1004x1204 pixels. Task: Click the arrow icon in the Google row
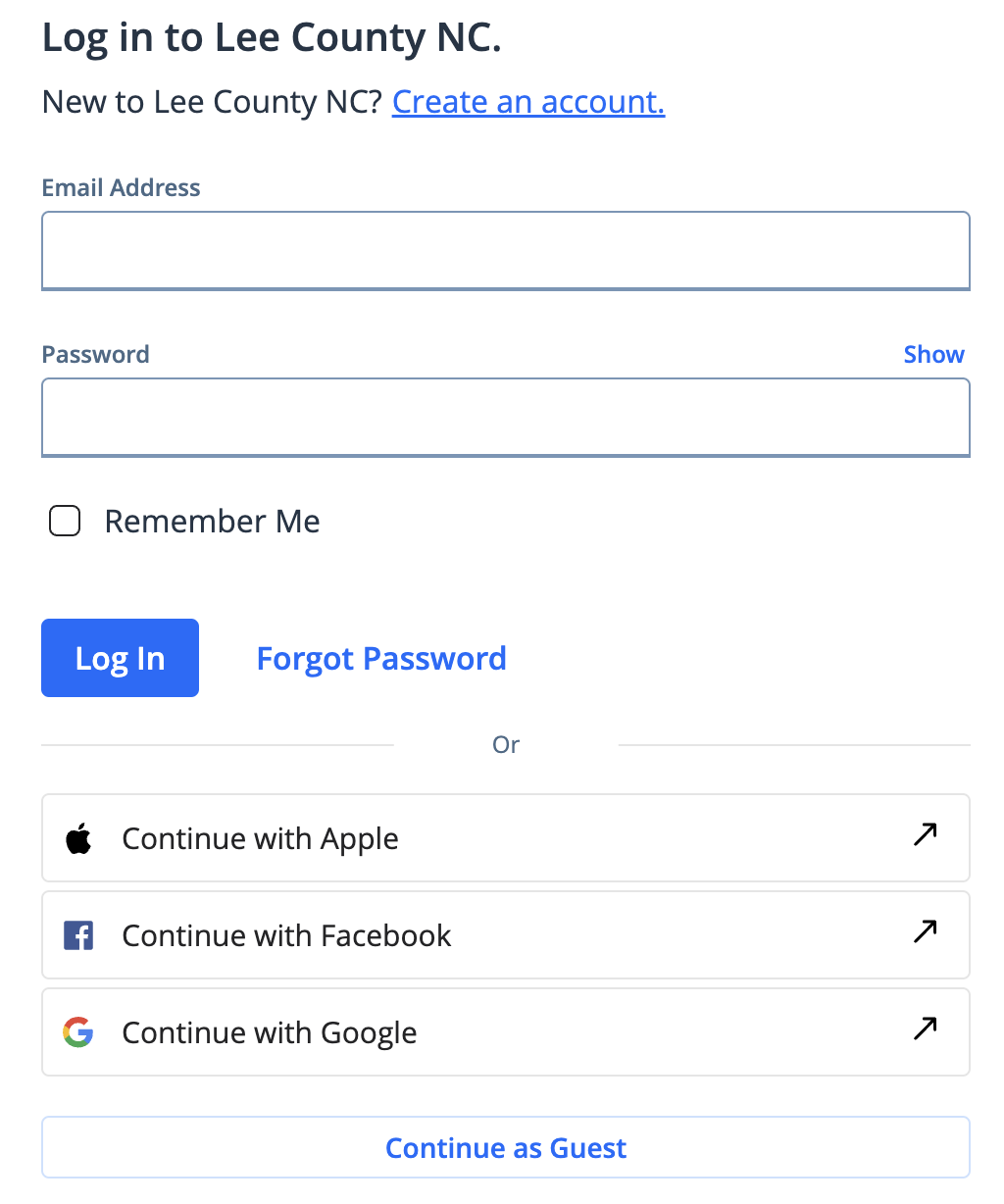pos(925,1028)
